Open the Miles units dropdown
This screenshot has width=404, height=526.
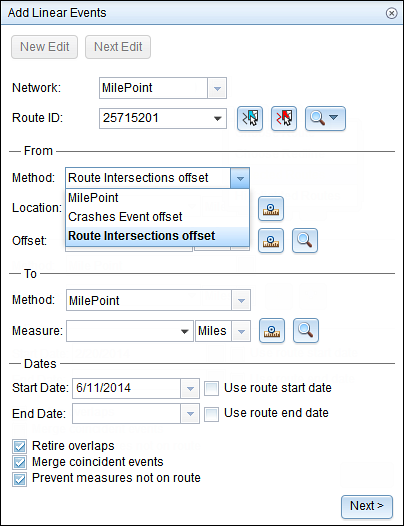point(241,331)
